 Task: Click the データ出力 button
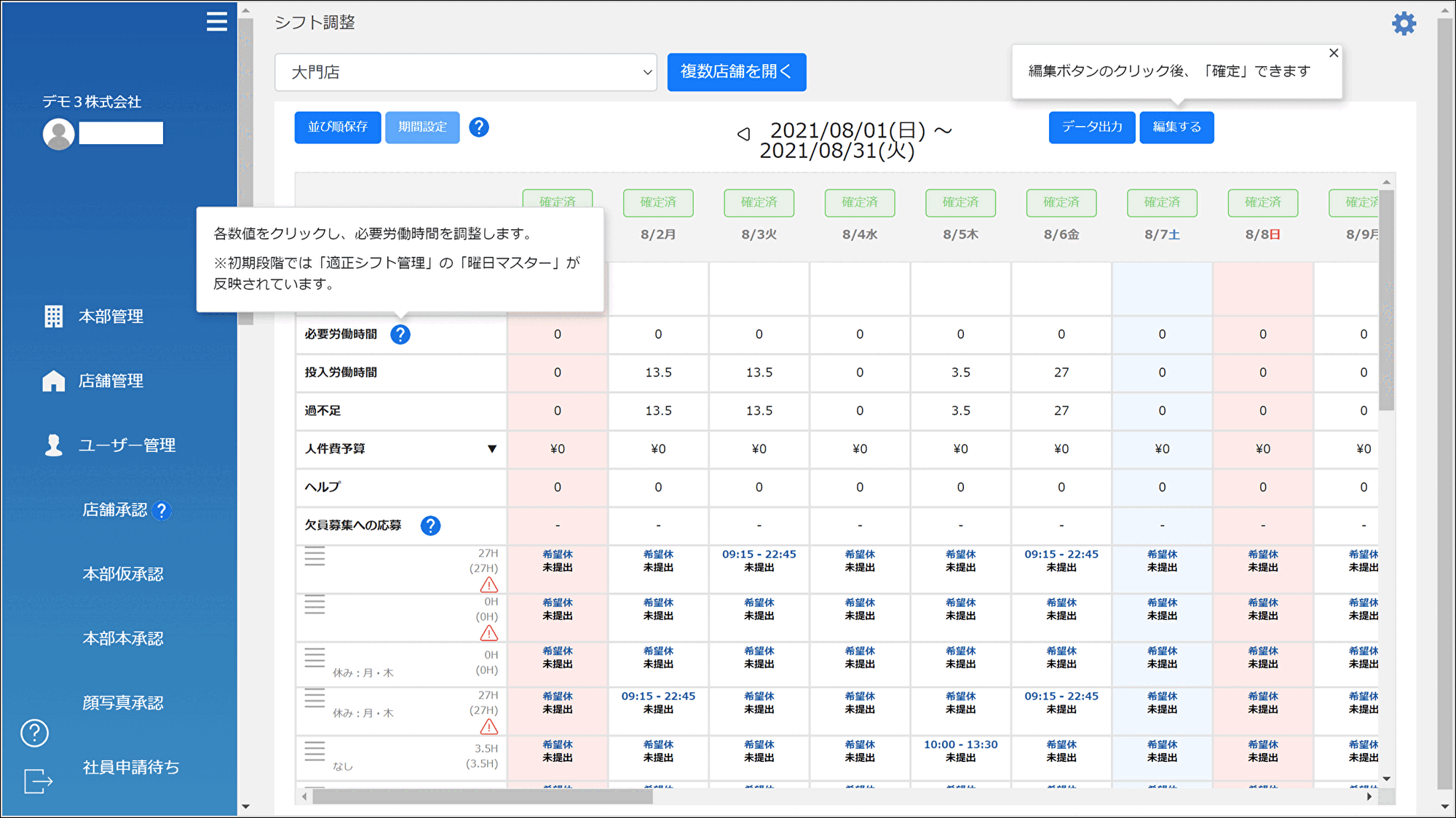pyautogui.click(x=1091, y=127)
